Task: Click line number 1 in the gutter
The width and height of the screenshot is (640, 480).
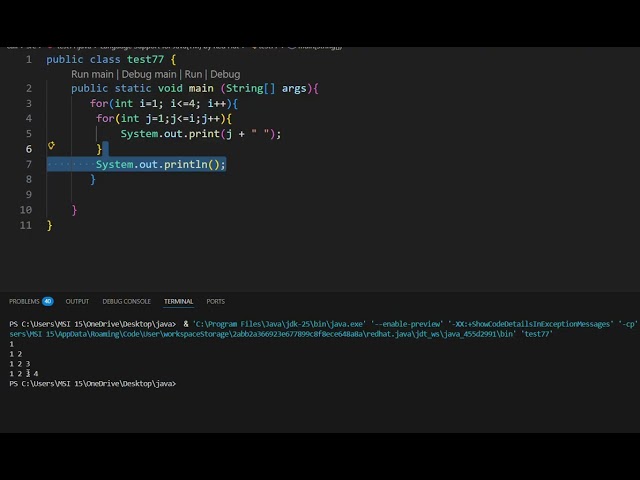Action: pos(29,60)
